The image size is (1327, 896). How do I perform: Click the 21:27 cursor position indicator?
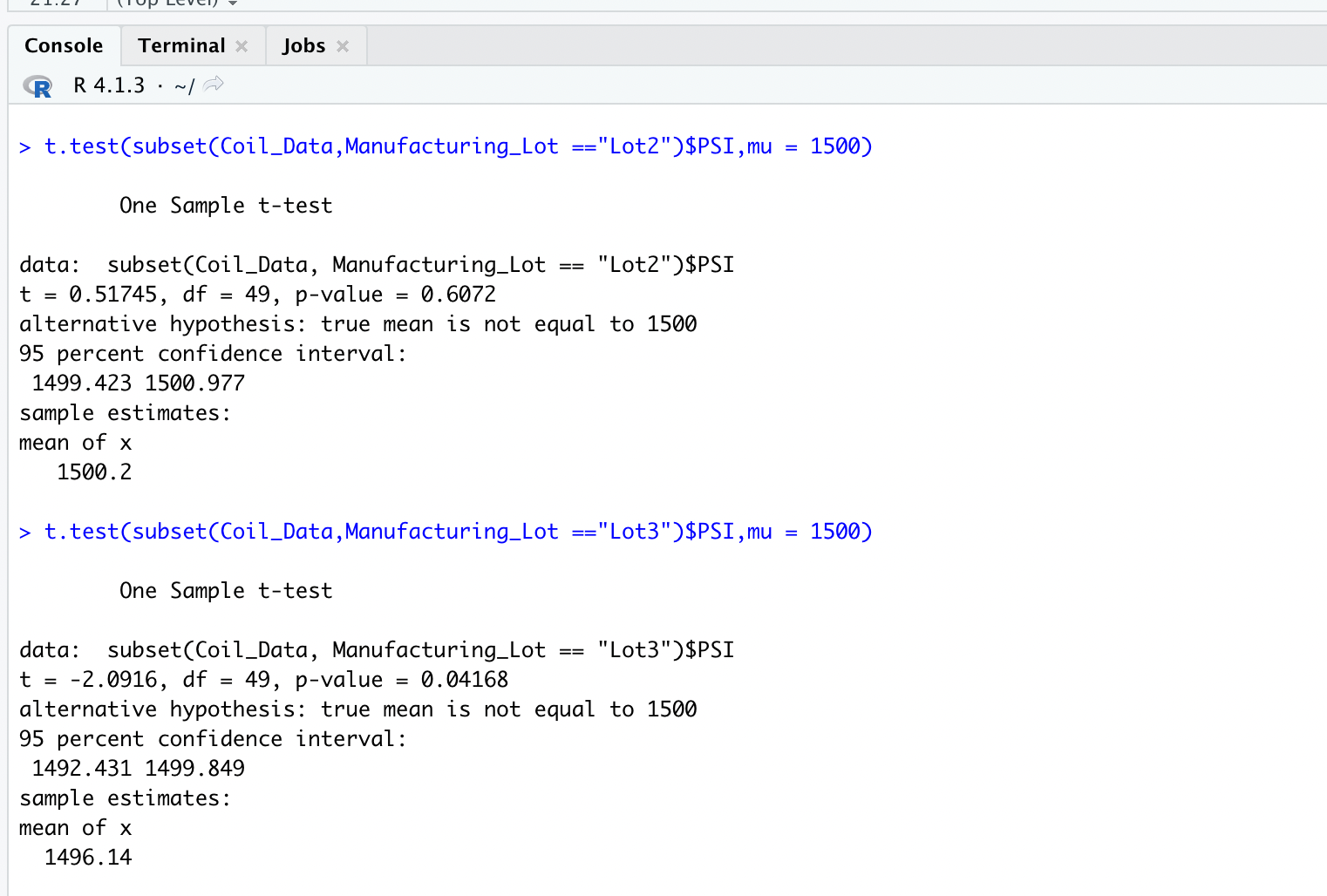pos(54,3)
